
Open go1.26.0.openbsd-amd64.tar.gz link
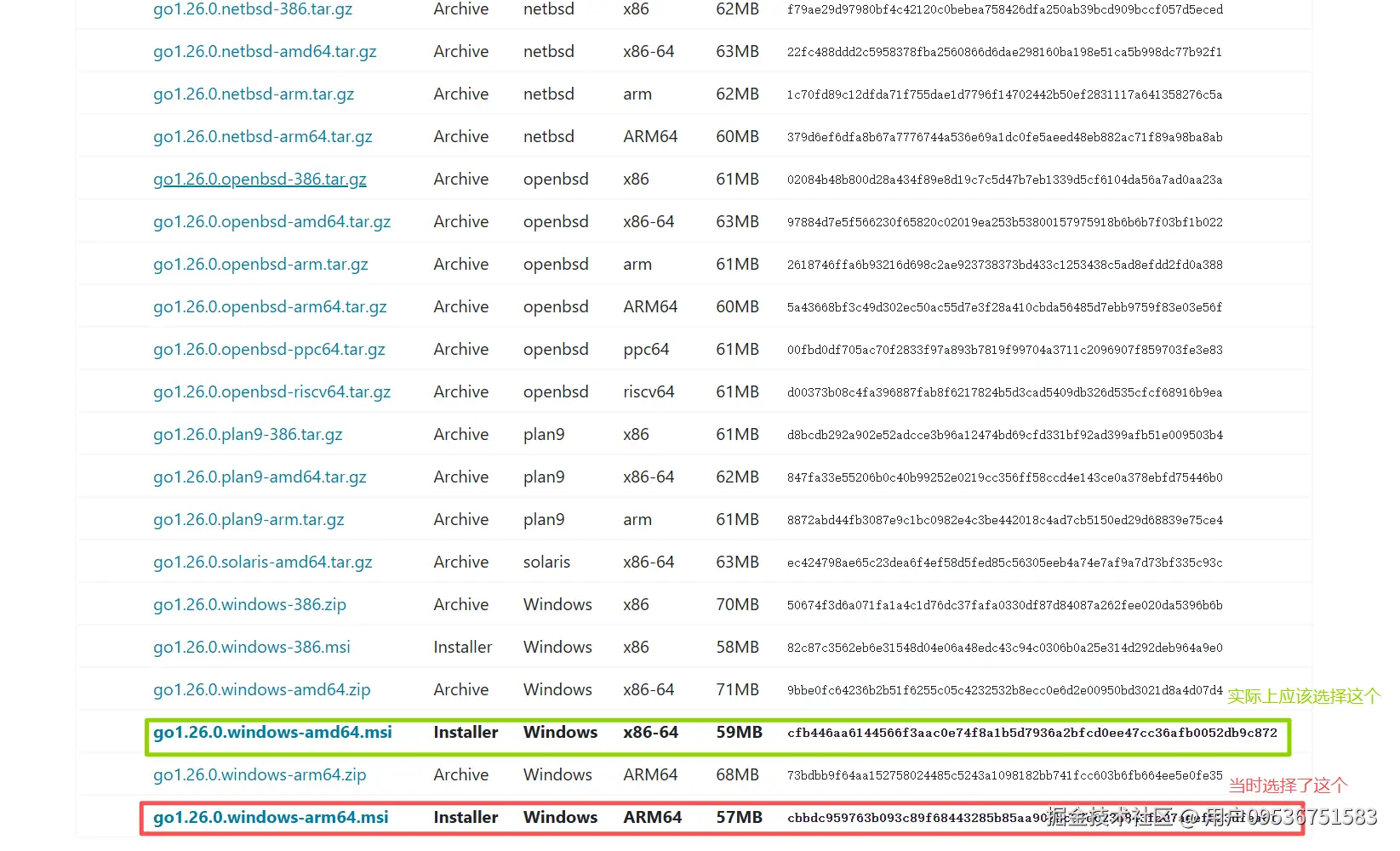point(271,222)
